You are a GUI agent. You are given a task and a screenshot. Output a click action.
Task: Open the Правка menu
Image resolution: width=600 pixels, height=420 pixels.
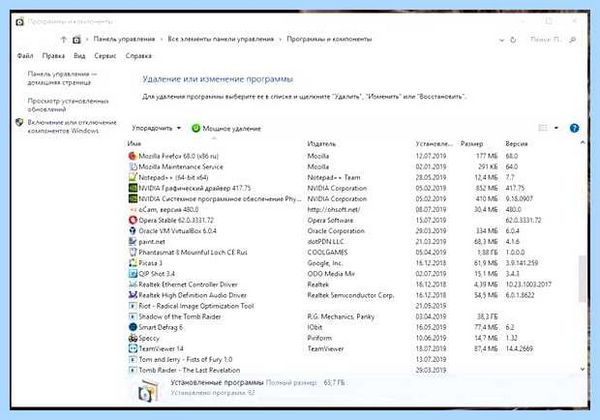click(53, 56)
